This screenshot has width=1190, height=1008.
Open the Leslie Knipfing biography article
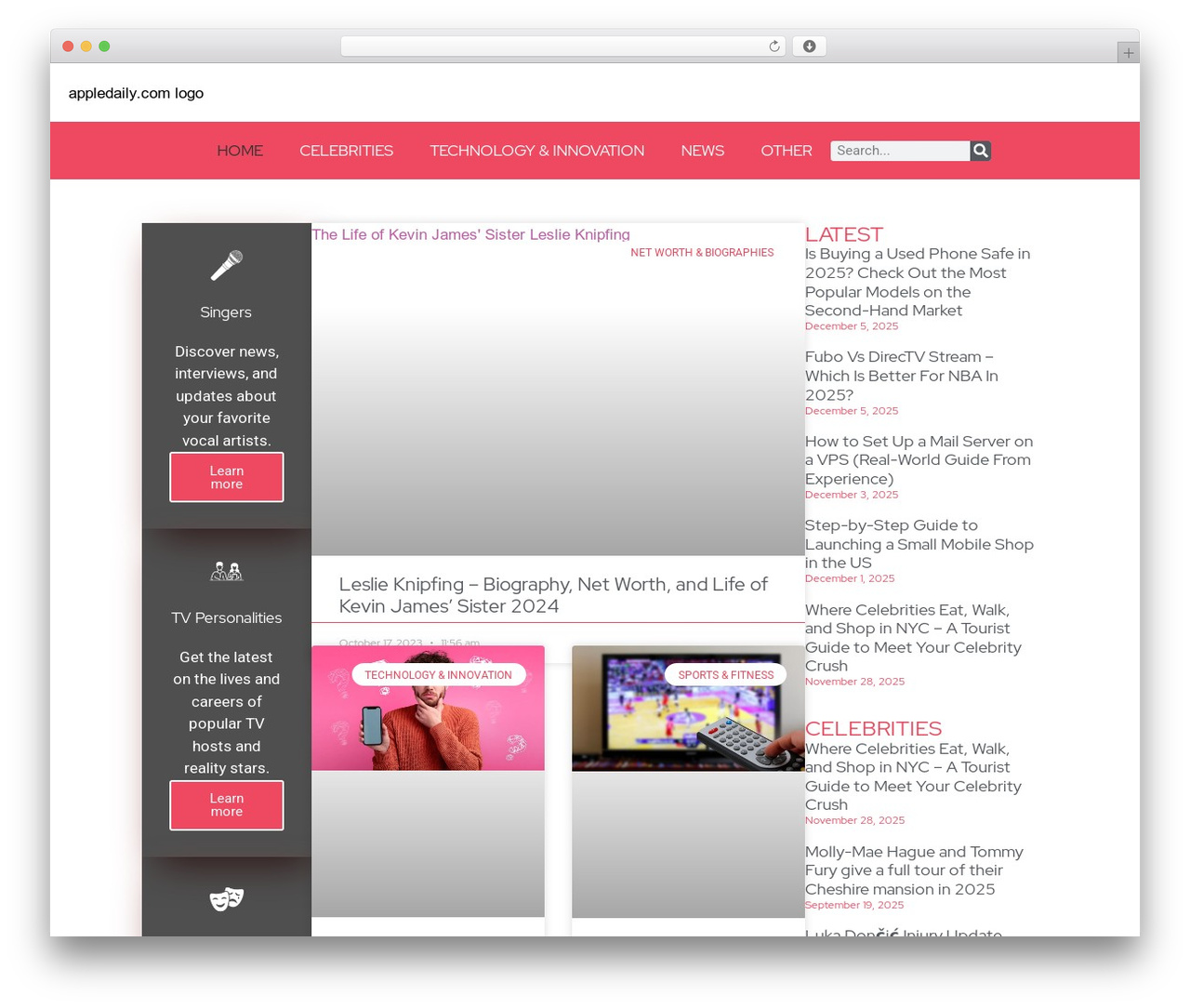coord(553,594)
